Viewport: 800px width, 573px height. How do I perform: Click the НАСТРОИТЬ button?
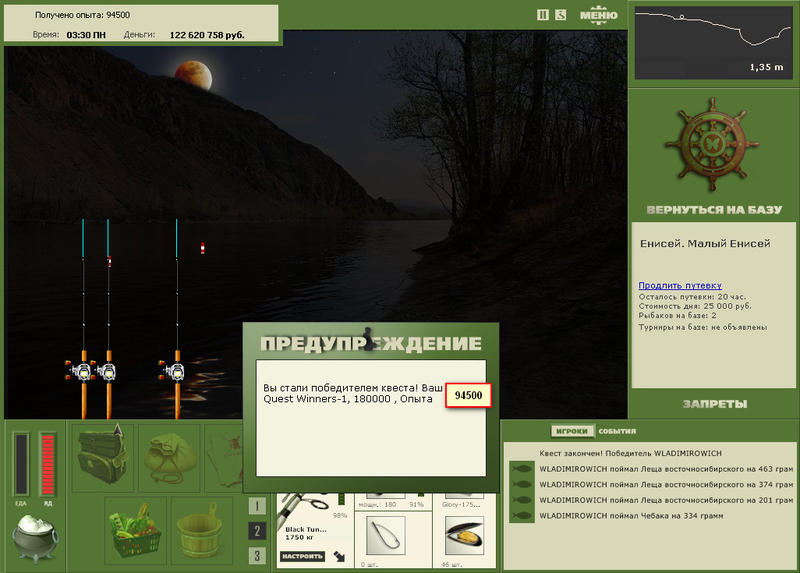coord(302,556)
